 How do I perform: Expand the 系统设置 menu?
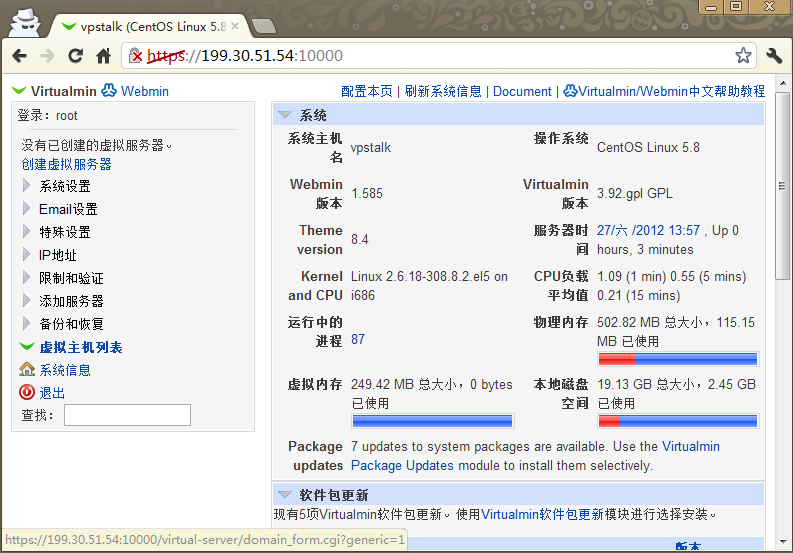point(26,186)
